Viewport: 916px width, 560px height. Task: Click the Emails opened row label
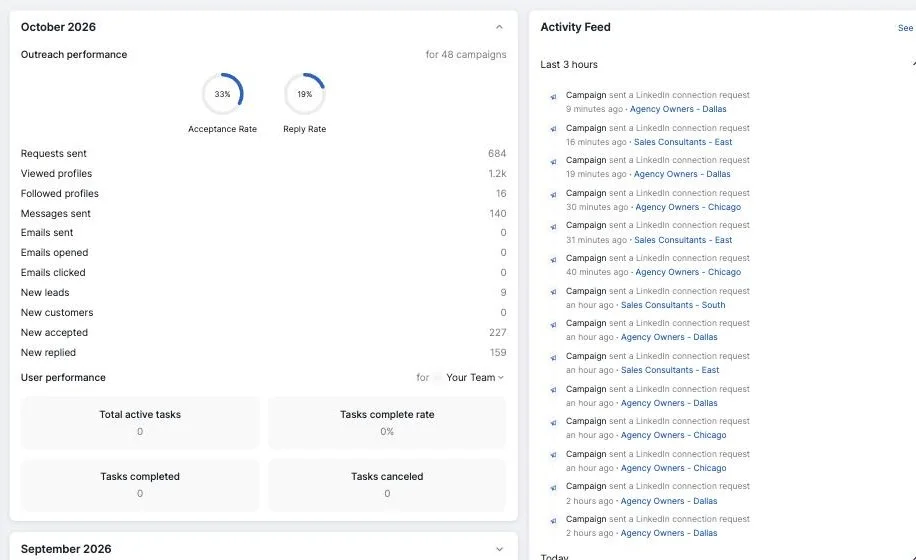pyautogui.click(x=54, y=252)
